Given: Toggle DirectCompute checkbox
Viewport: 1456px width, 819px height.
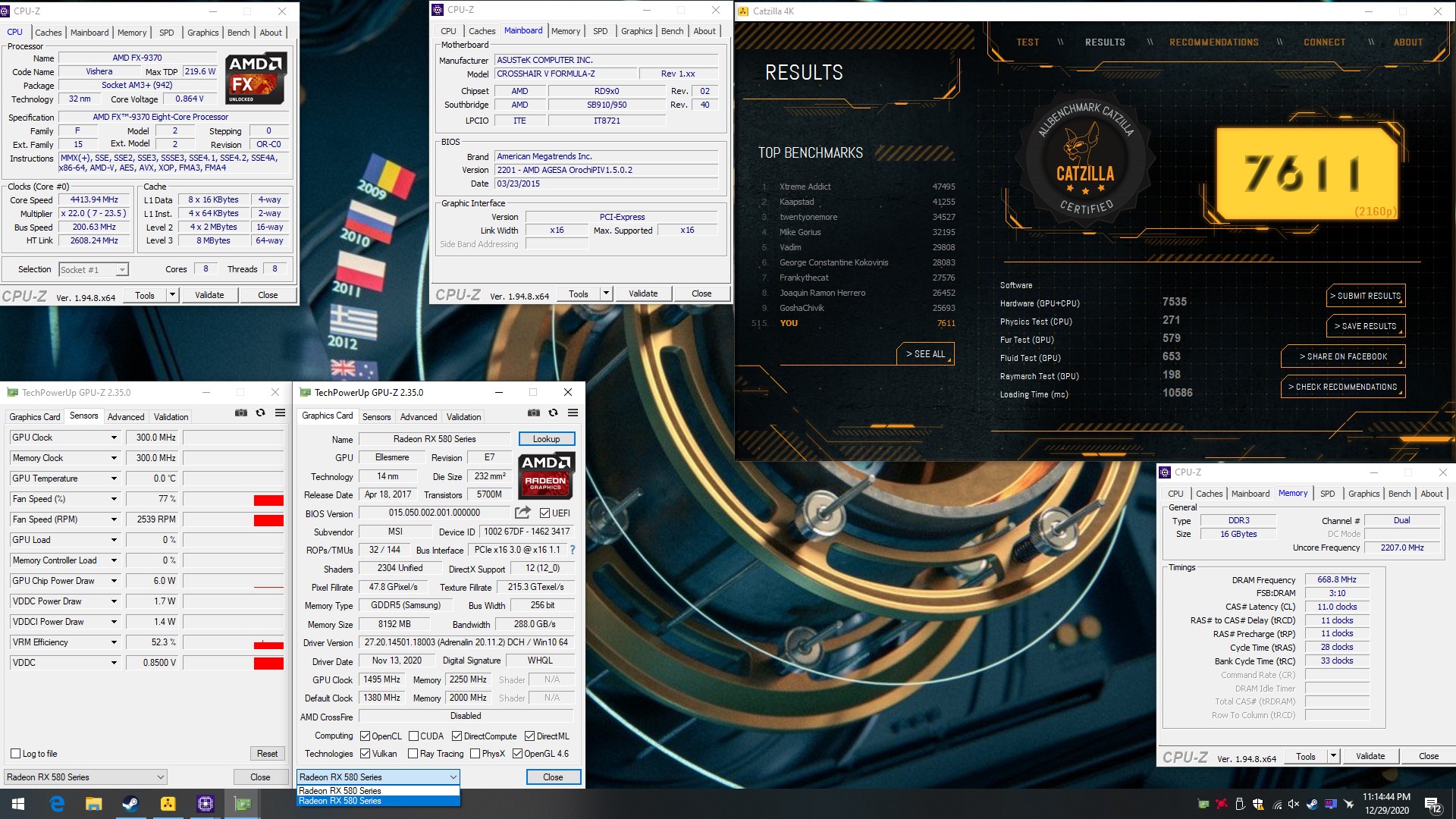Looking at the screenshot, I should click(457, 736).
